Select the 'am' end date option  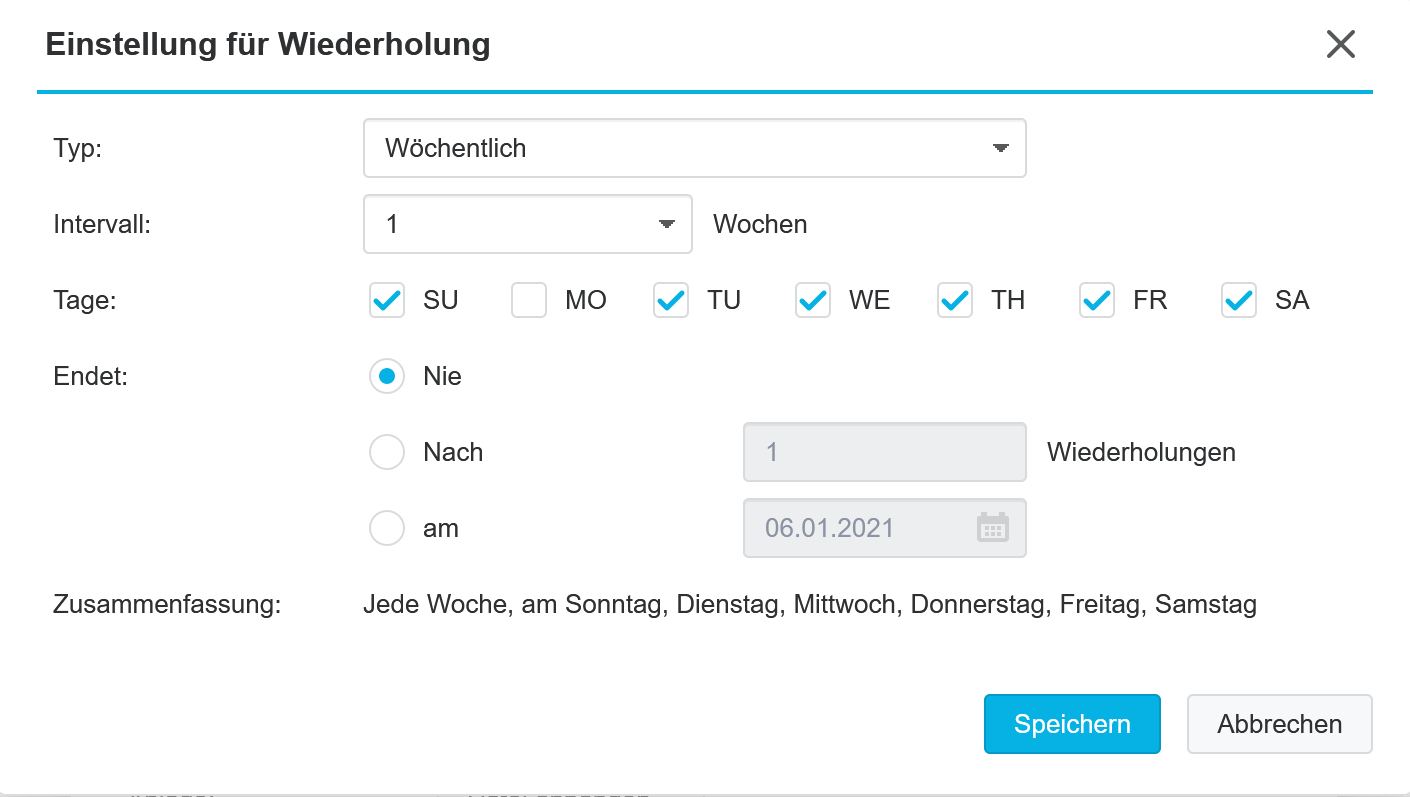click(387, 528)
